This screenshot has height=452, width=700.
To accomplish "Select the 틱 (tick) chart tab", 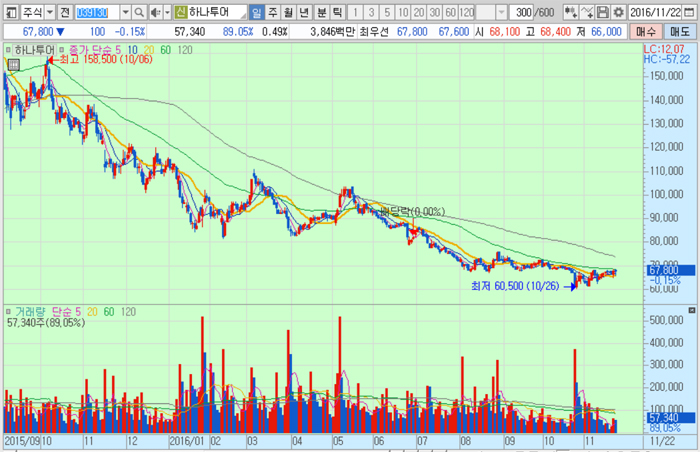I will 337,12.
